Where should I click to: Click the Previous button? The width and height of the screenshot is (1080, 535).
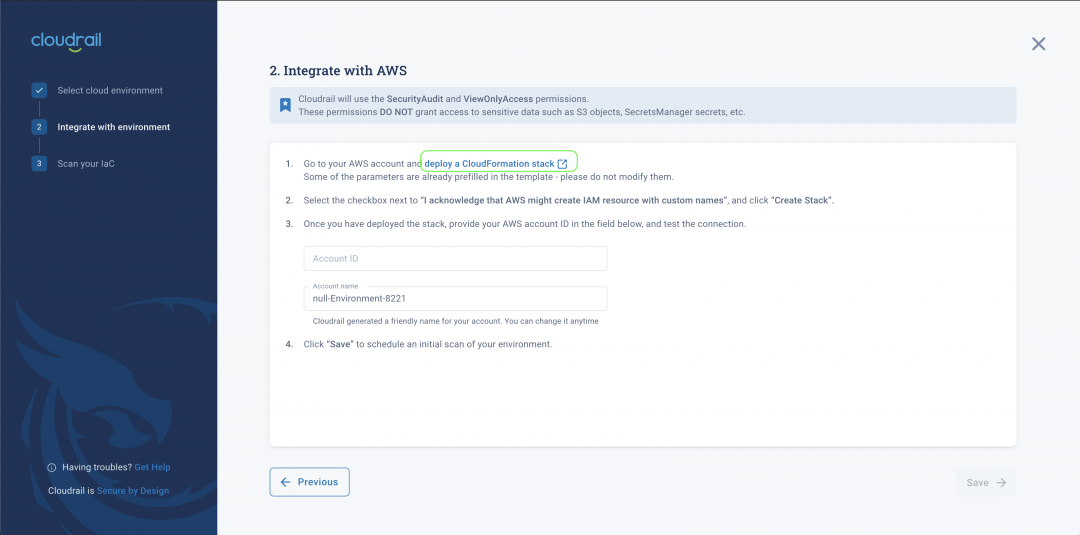coord(309,482)
